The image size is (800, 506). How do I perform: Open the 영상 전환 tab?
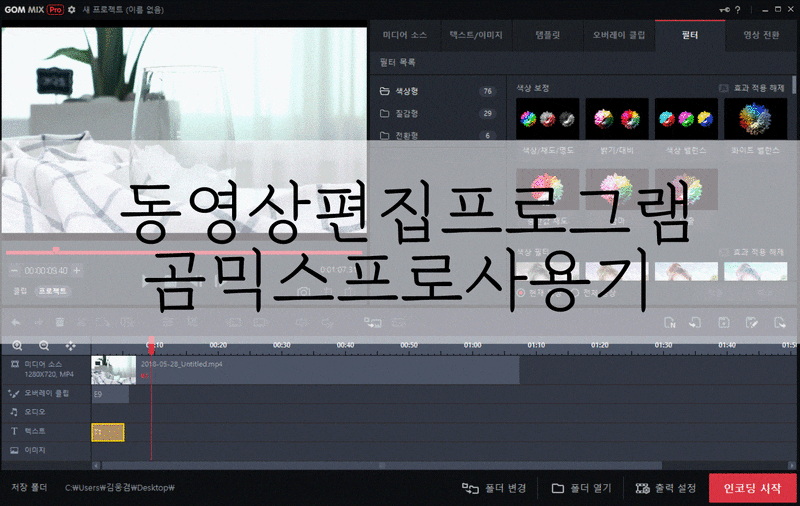click(x=761, y=35)
